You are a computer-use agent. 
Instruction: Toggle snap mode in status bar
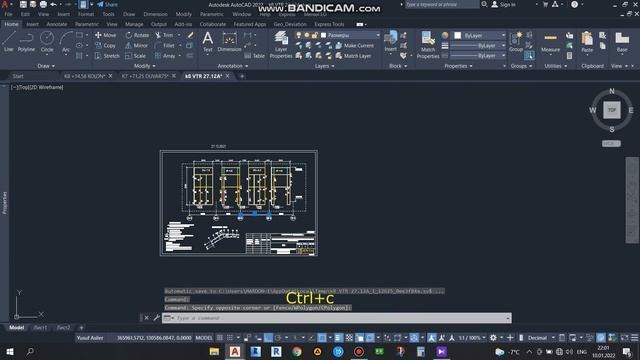230,338
